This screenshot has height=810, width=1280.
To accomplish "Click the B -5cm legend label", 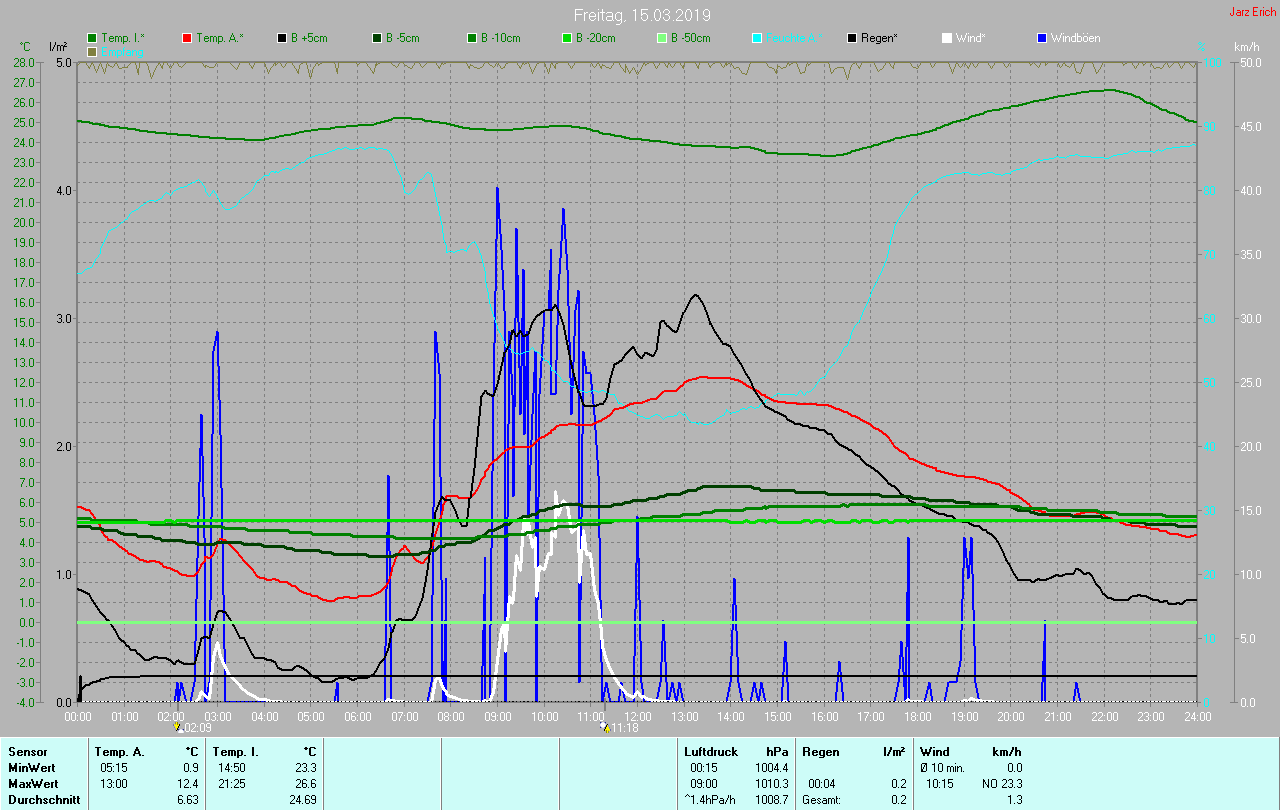I will 403,38.
